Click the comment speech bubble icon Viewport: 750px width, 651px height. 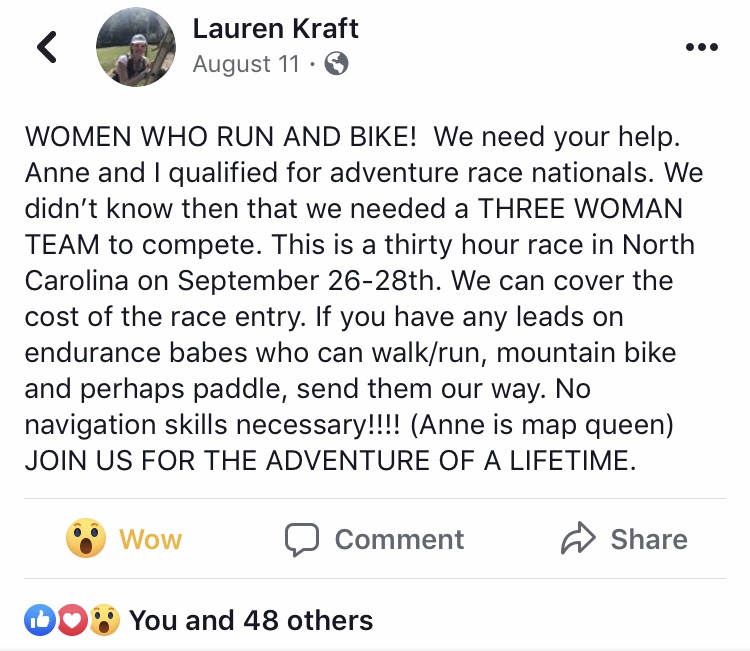(302, 540)
